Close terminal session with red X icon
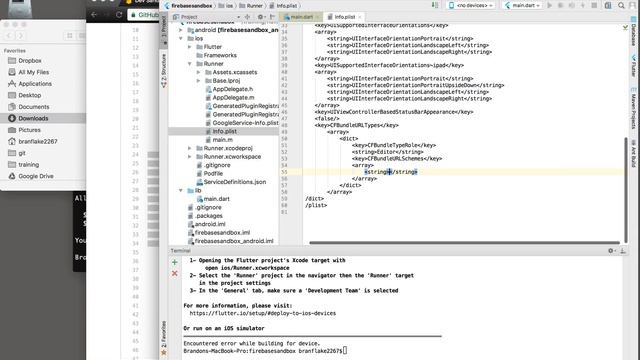The image size is (640, 360). 175,273
